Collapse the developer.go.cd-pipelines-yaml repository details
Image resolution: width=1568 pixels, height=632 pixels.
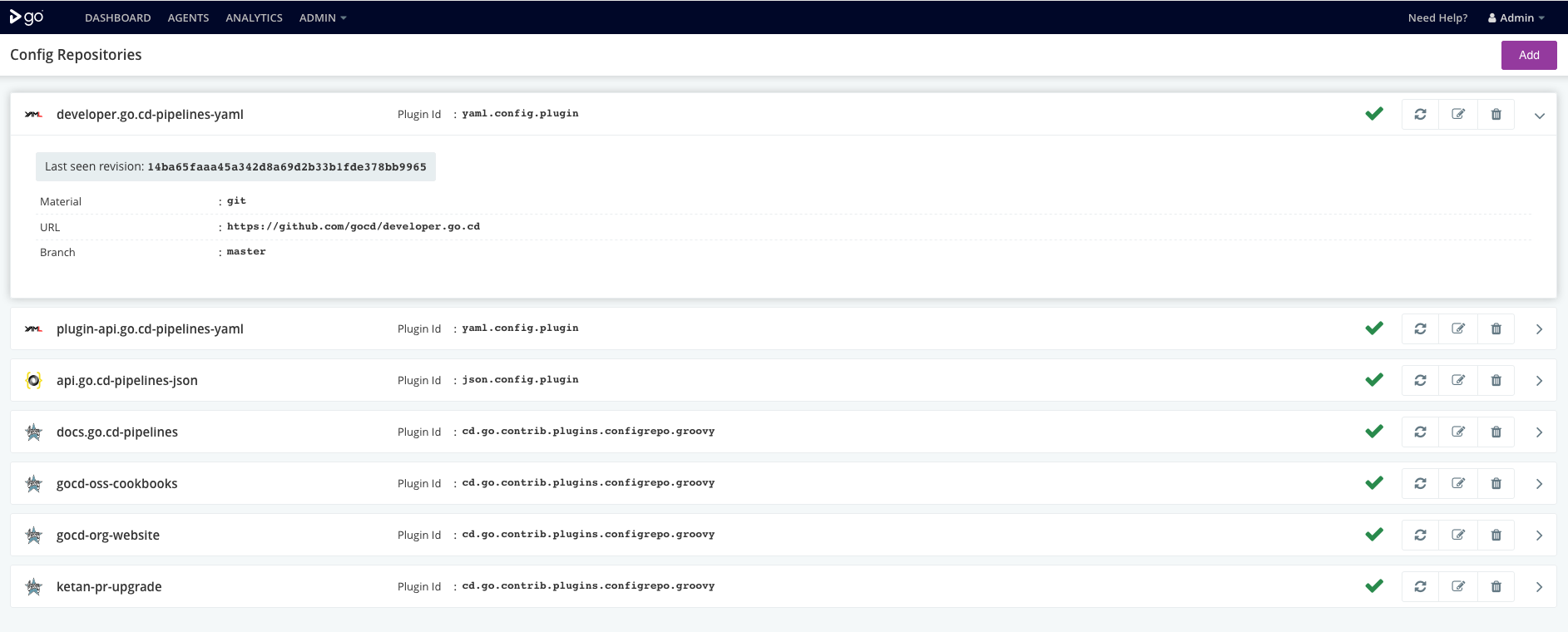click(x=1540, y=116)
